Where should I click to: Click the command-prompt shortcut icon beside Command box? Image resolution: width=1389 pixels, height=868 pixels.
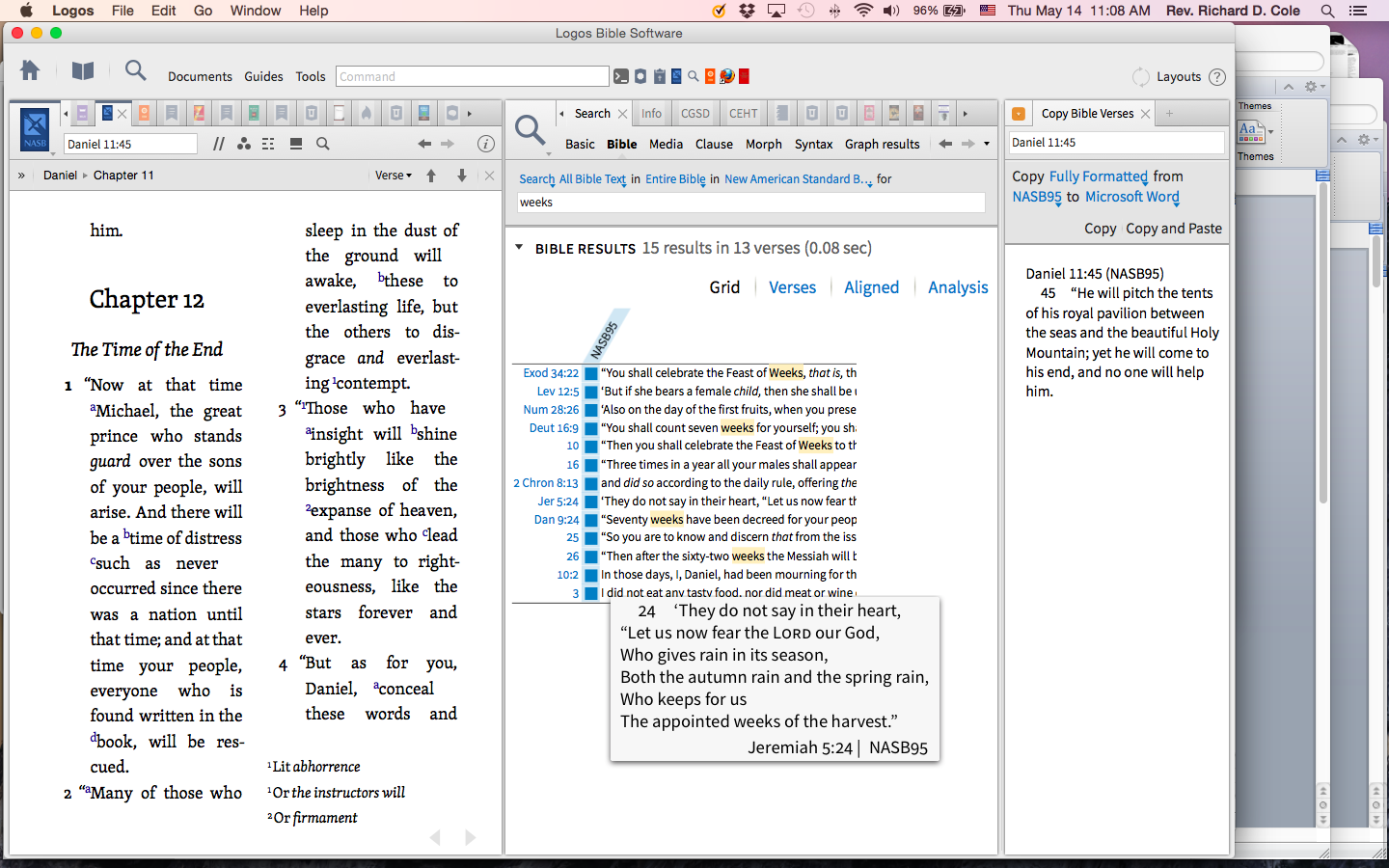pyautogui.click(x=621, y=76)
